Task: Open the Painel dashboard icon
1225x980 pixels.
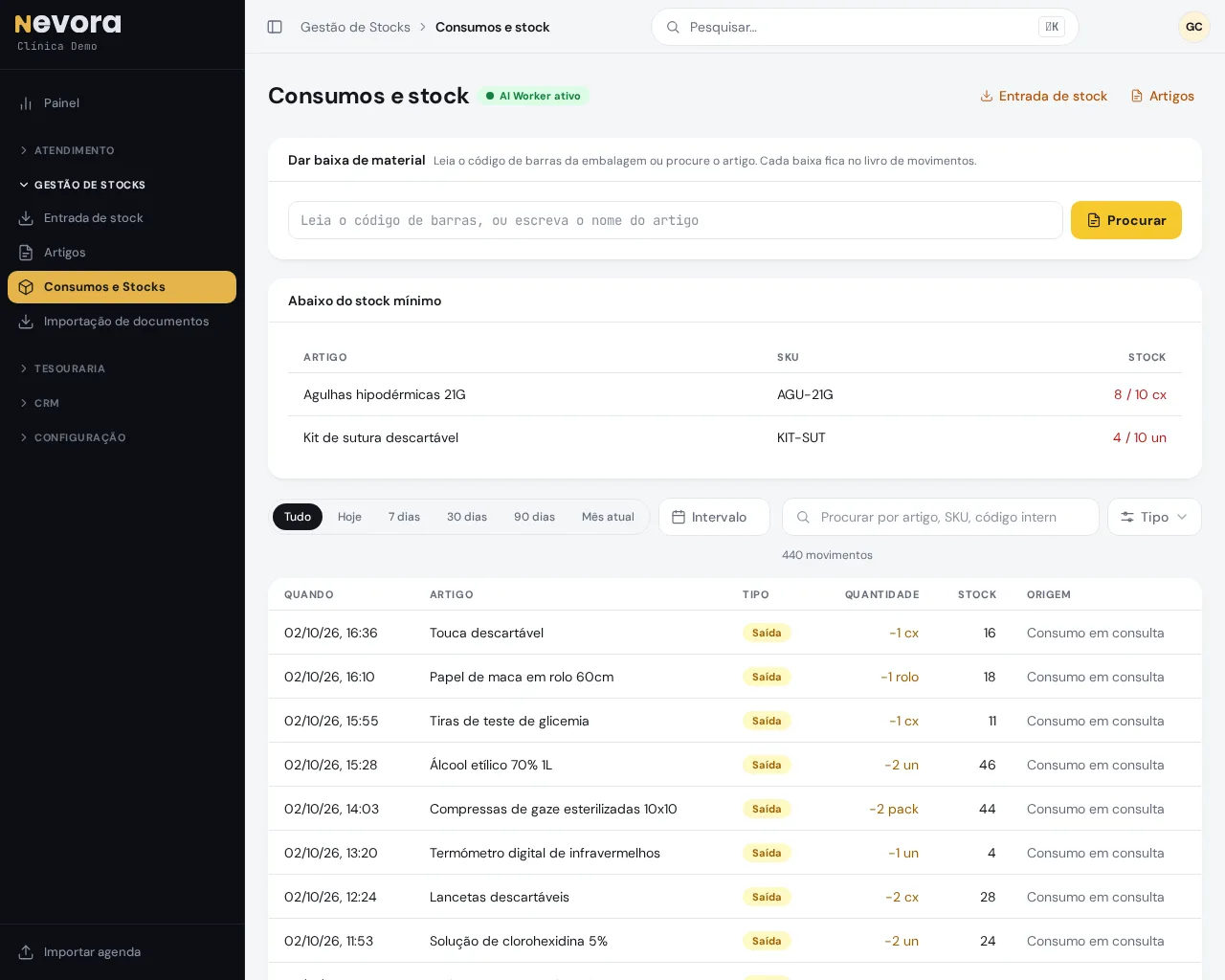Action: pyautogui.click(x=26, y=103)
